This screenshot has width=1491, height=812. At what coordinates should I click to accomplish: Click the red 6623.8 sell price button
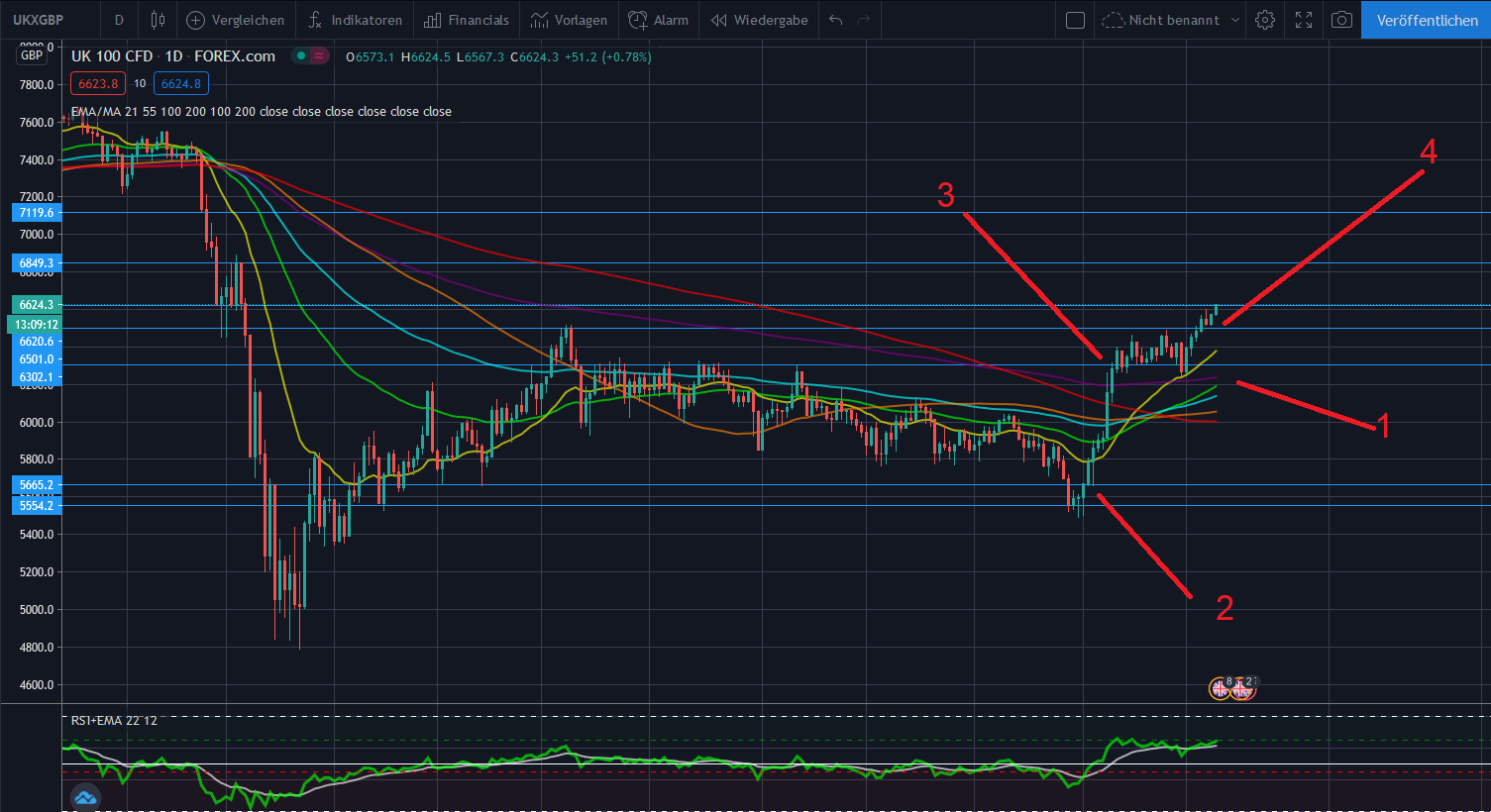(x=98, y=84)
